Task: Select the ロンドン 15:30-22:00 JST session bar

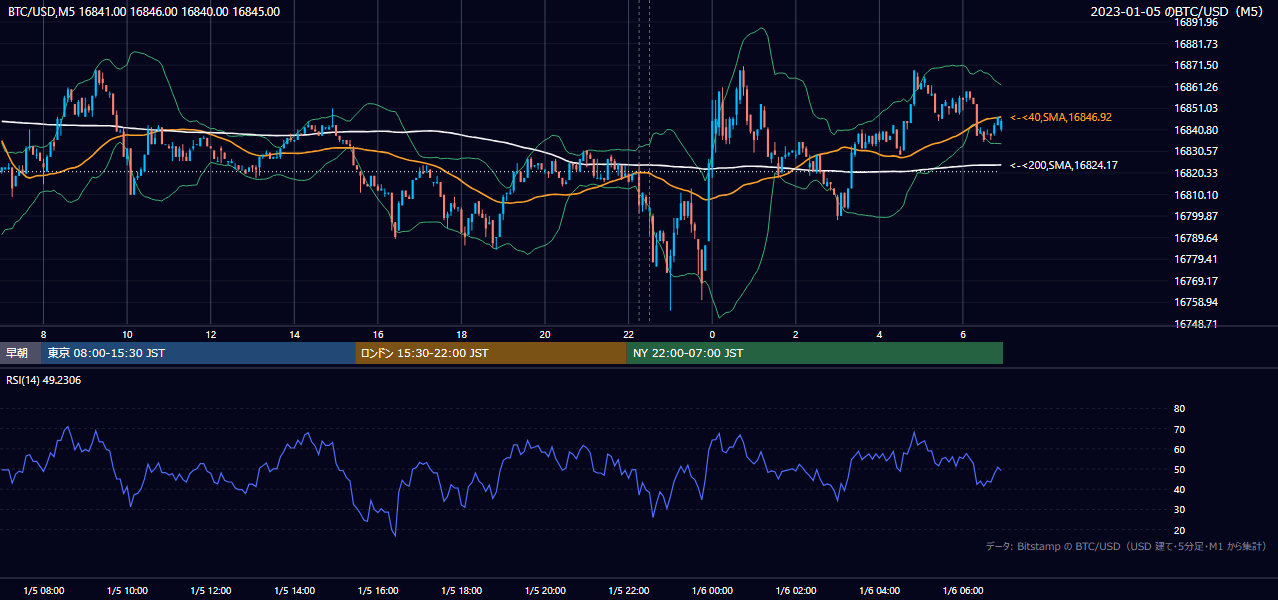Action: click(x=491, y=353)
